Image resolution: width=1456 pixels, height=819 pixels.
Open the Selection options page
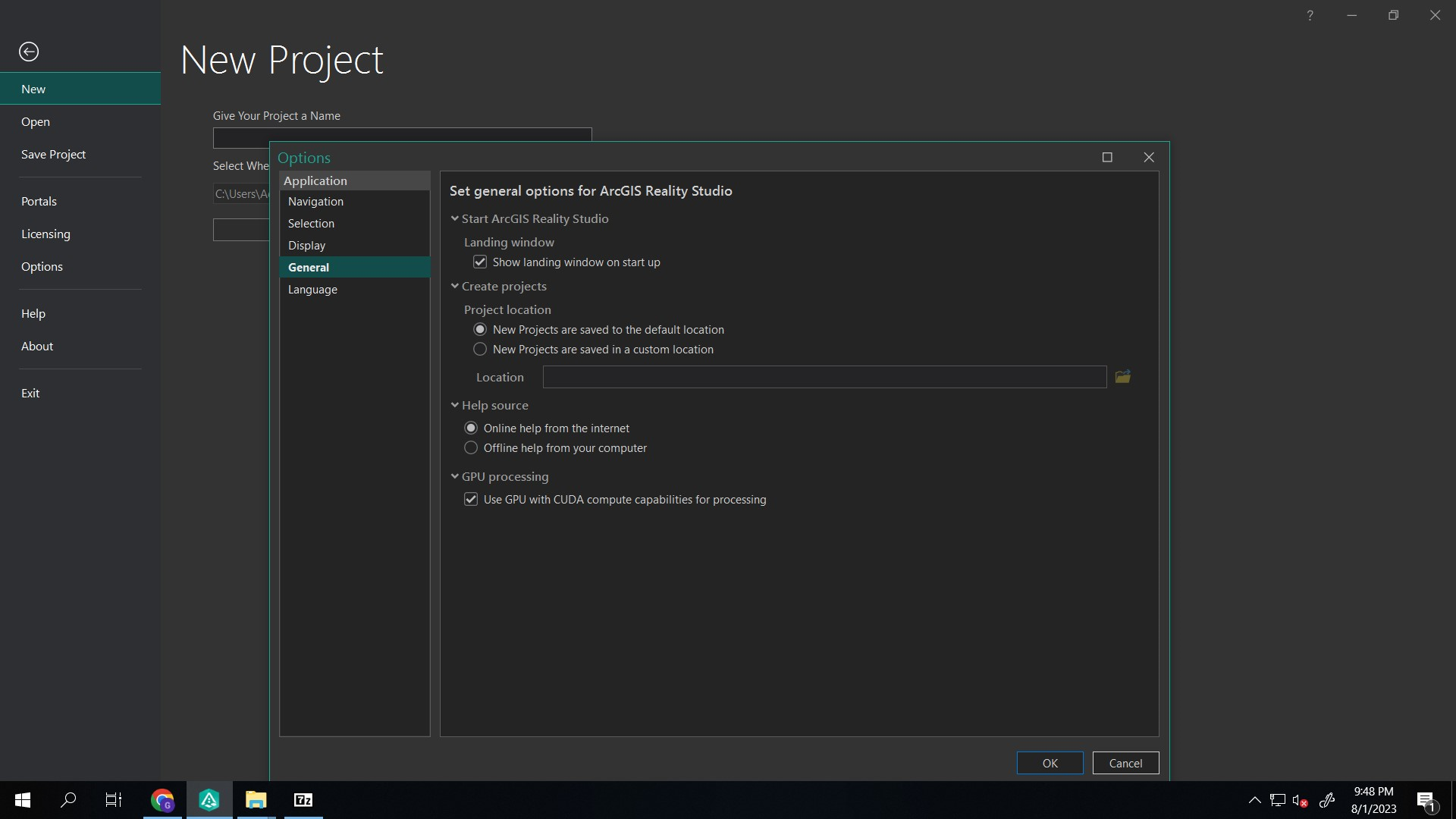pyautogui.click(x=355, y=224)
